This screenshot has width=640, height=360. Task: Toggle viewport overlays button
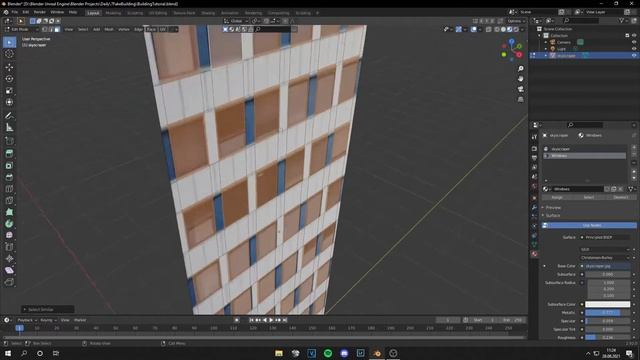click(x=473, y=29)
